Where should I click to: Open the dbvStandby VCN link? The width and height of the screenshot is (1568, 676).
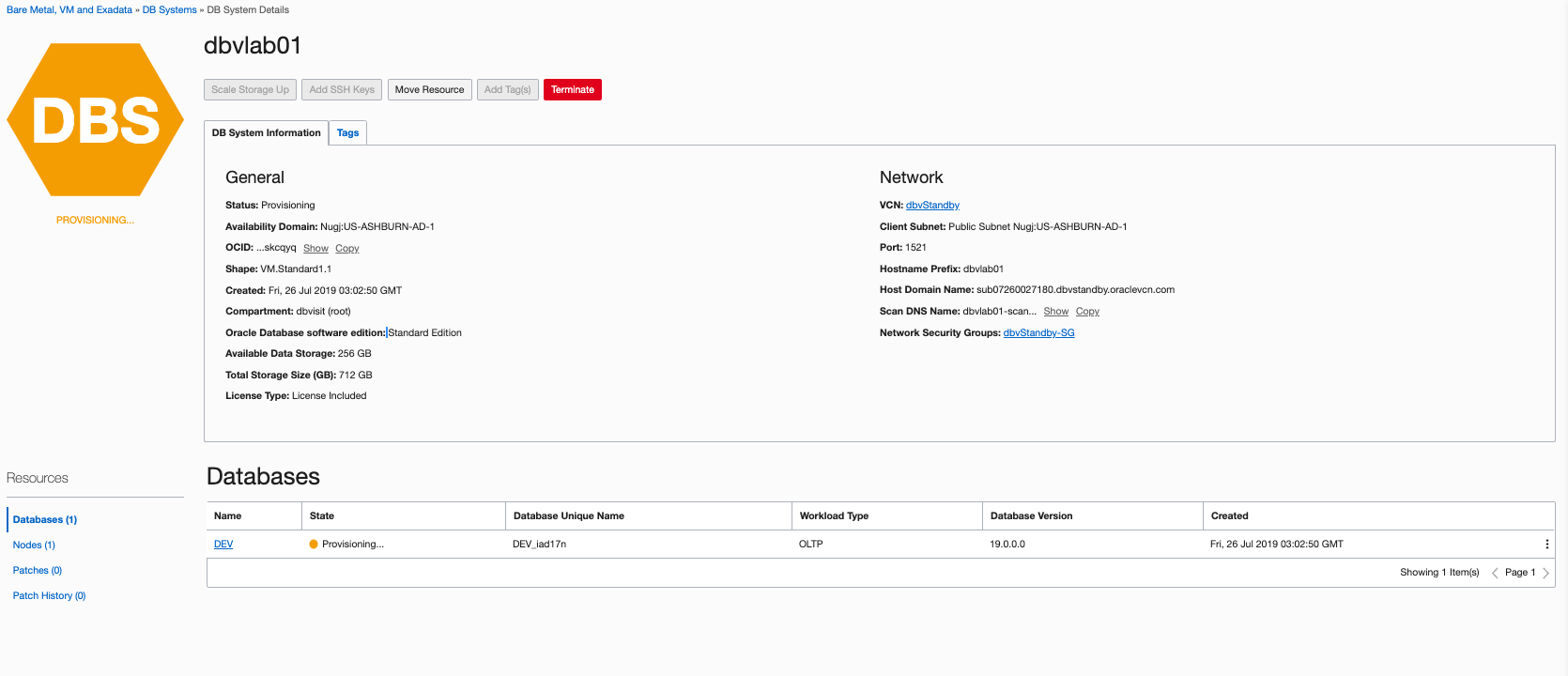(932, 206)
